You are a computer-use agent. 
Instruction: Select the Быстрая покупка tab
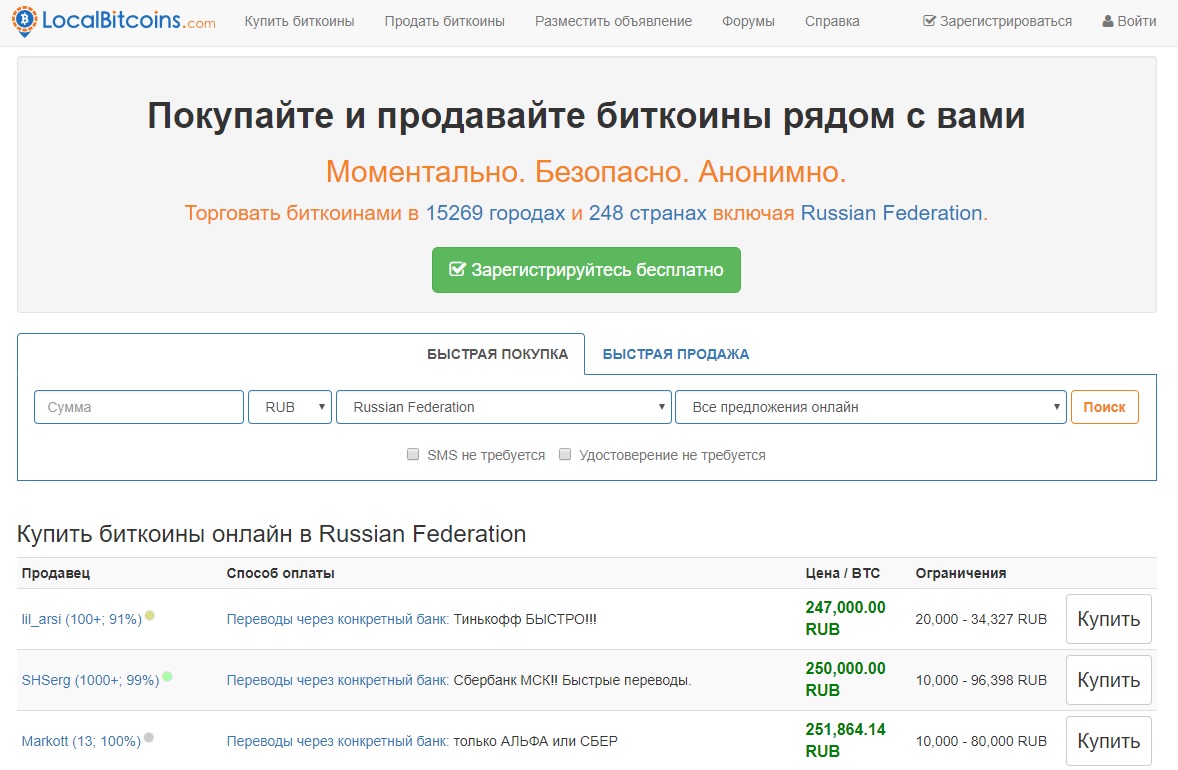[497, 354]
